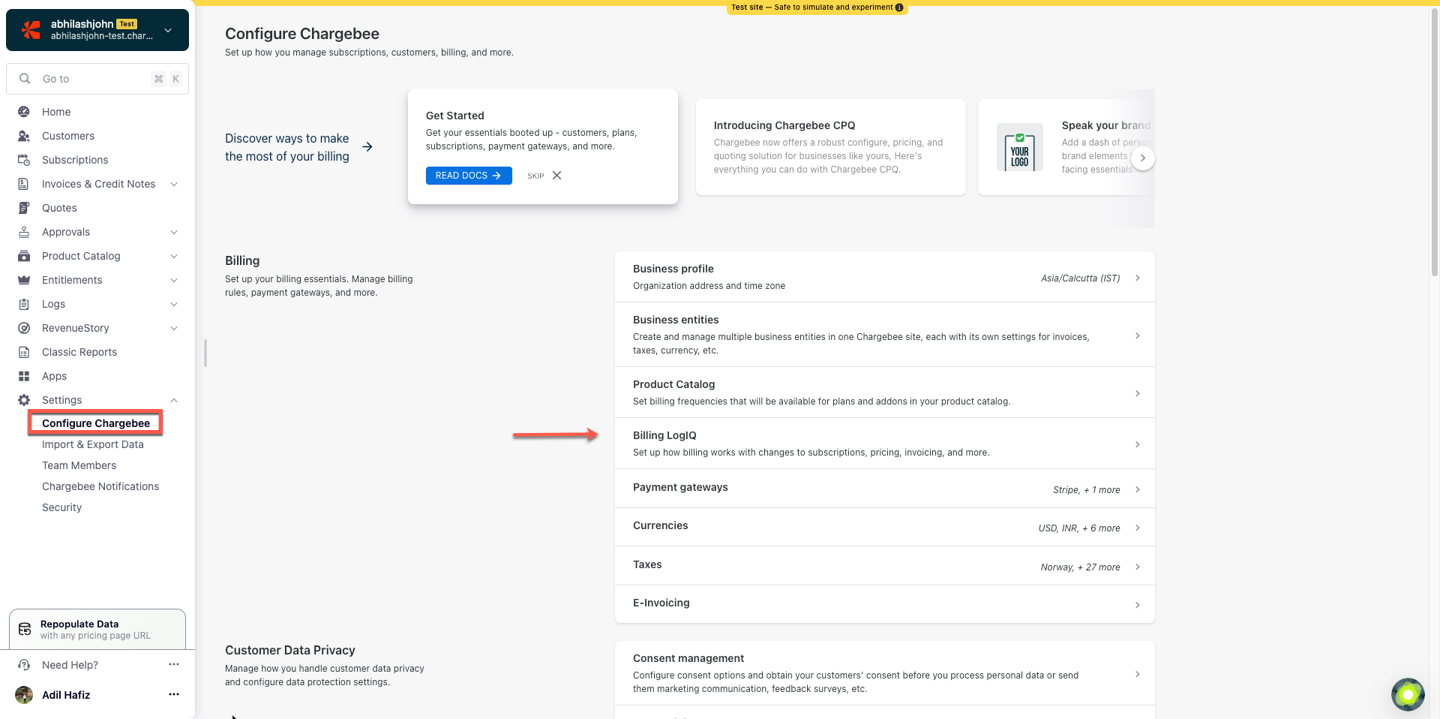This screenshot has width=1440, height=719.
Task: Expand the Product Catalog submenu chevron
Action: pos(174,256)
